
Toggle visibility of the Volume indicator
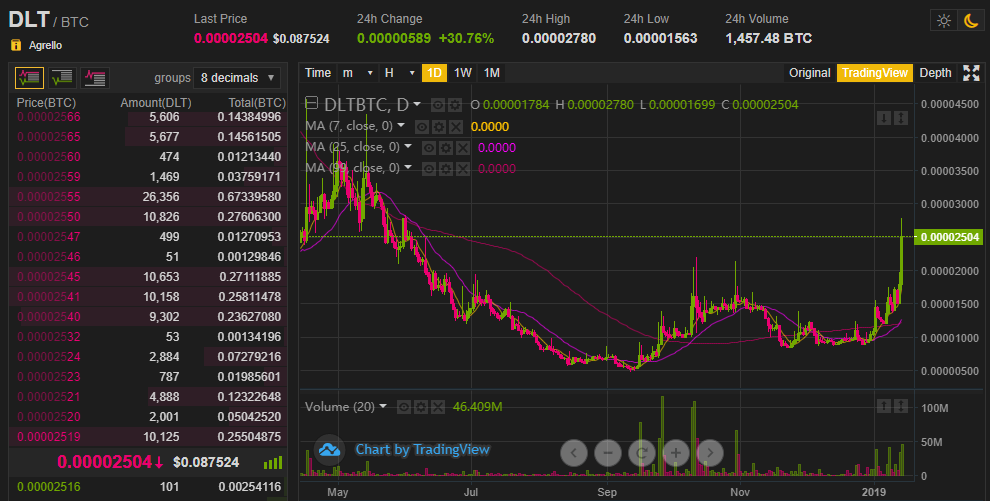coord(404,407)
